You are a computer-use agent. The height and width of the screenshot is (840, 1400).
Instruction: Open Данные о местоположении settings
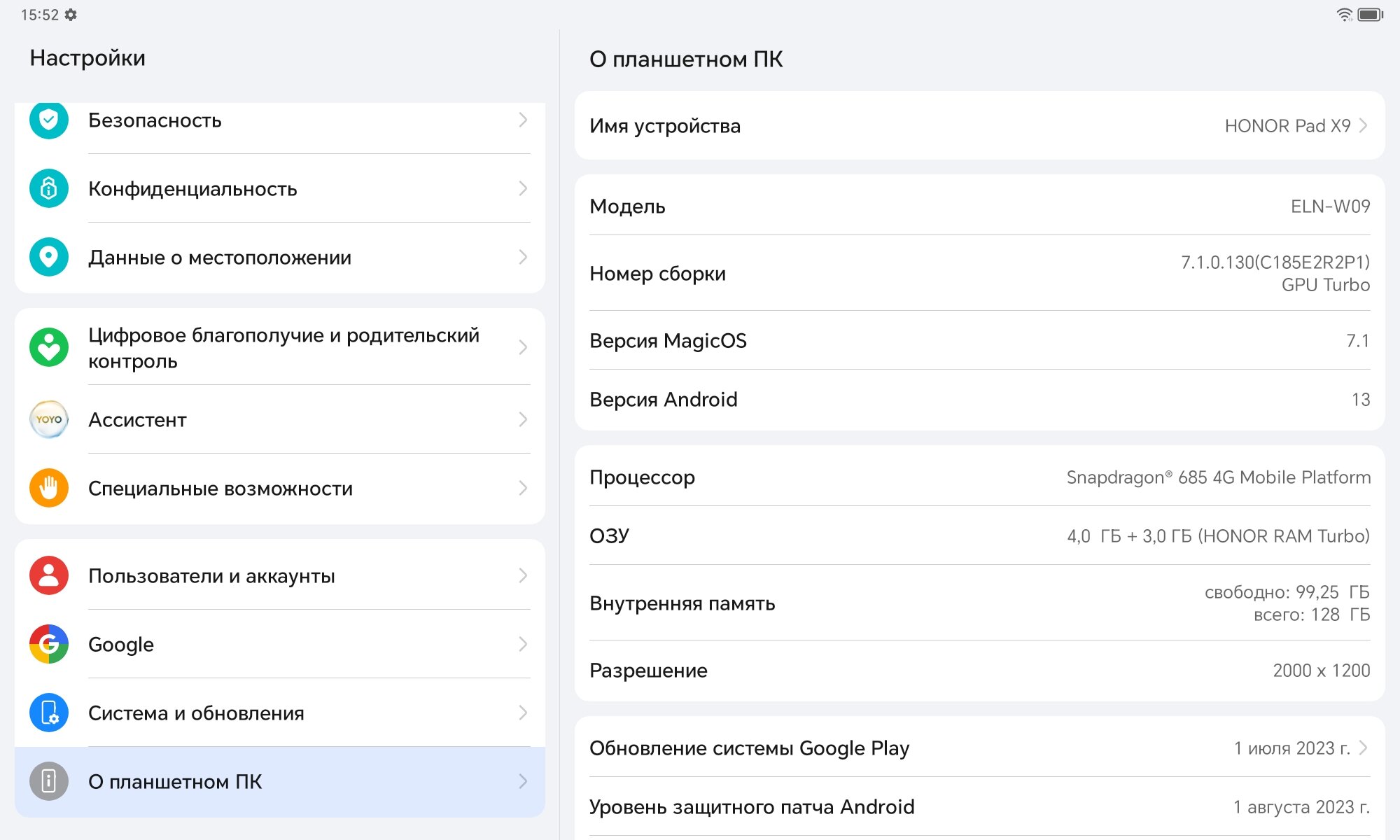coord(280,257)
